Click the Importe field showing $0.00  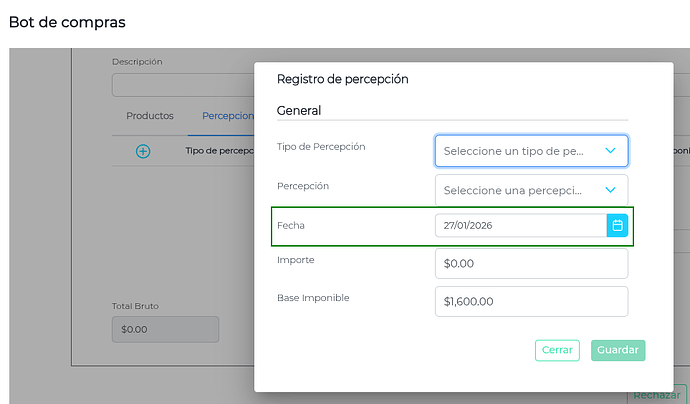tap(531, 264)
